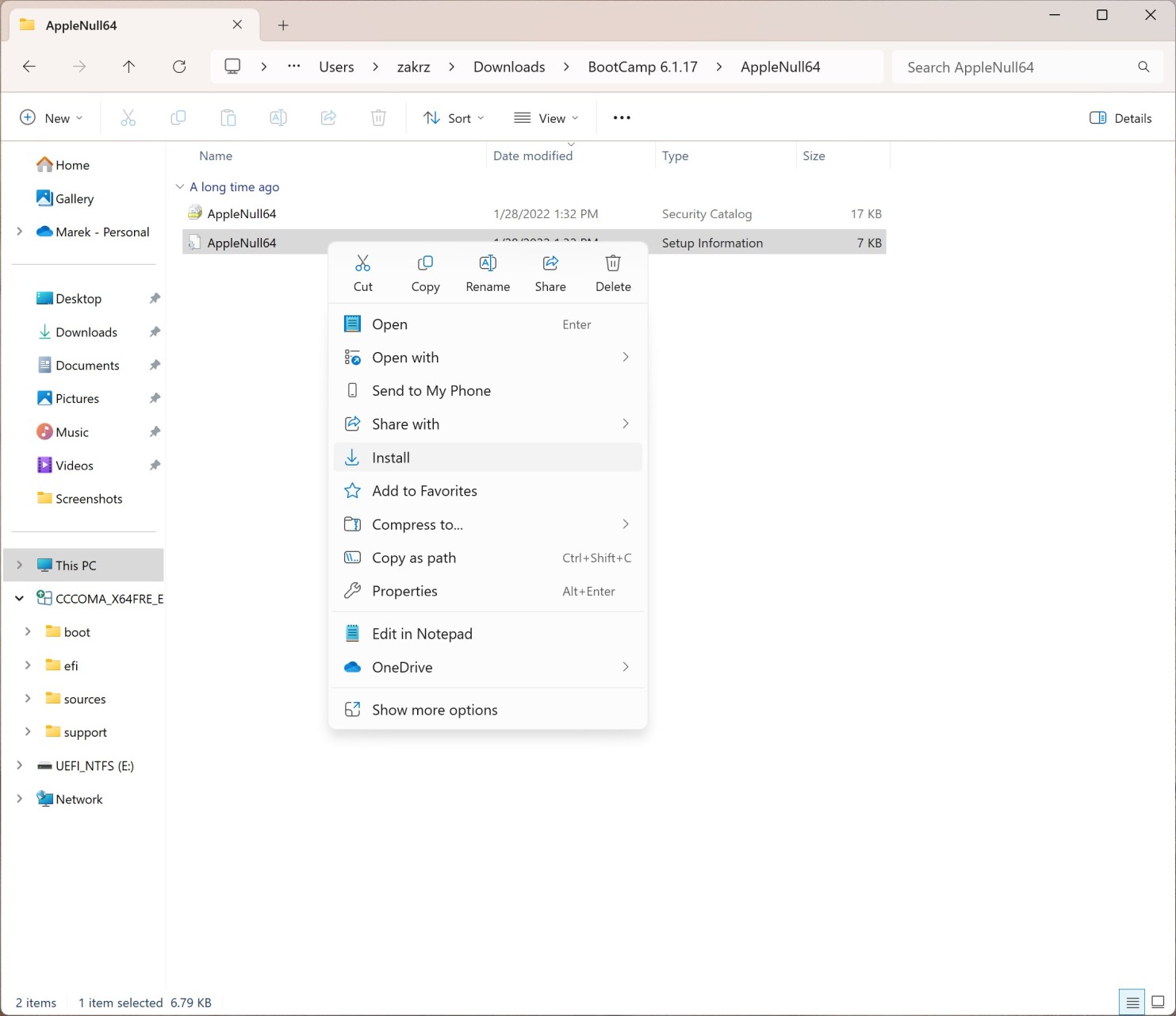
Task: Click Copy icon in context menu
Action: point(425,263)
